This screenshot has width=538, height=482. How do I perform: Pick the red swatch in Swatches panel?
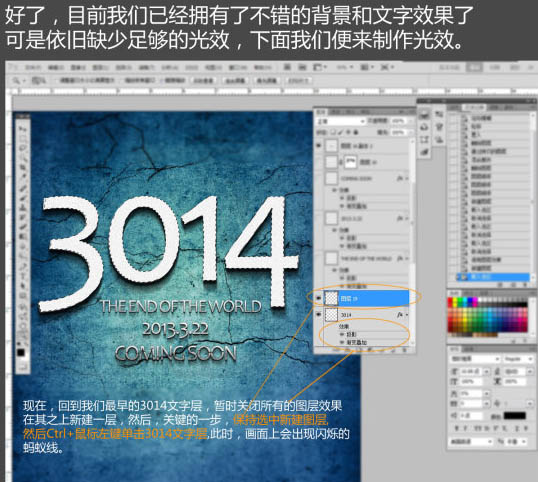pyautogui.click(x=451, y=301)
